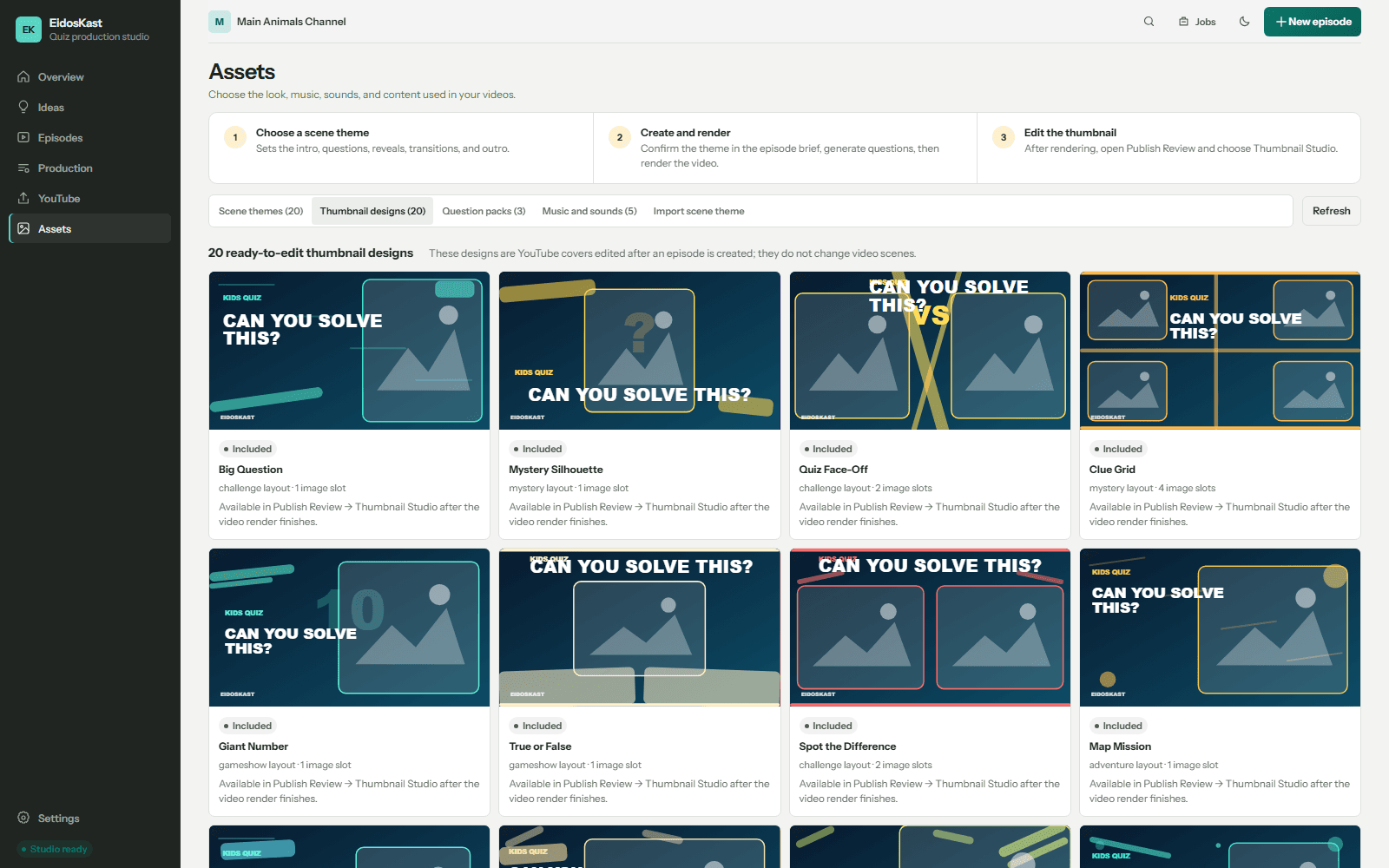Click step 2 Create and render
This screenshot has width=1389, height=868.
[785, 148]
